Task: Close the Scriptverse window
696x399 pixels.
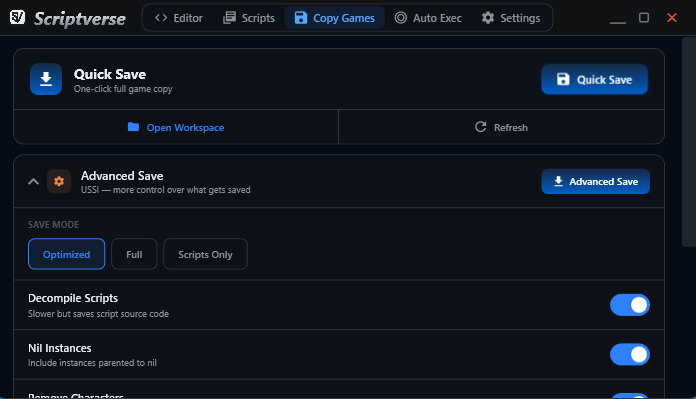Action: pos(672,18)
